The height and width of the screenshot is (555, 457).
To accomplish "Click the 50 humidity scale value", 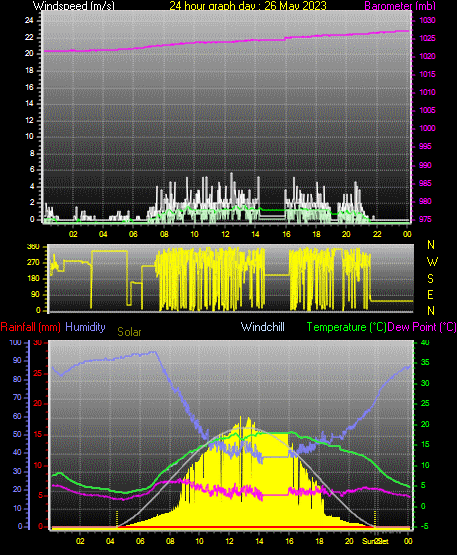I will 17,434.
